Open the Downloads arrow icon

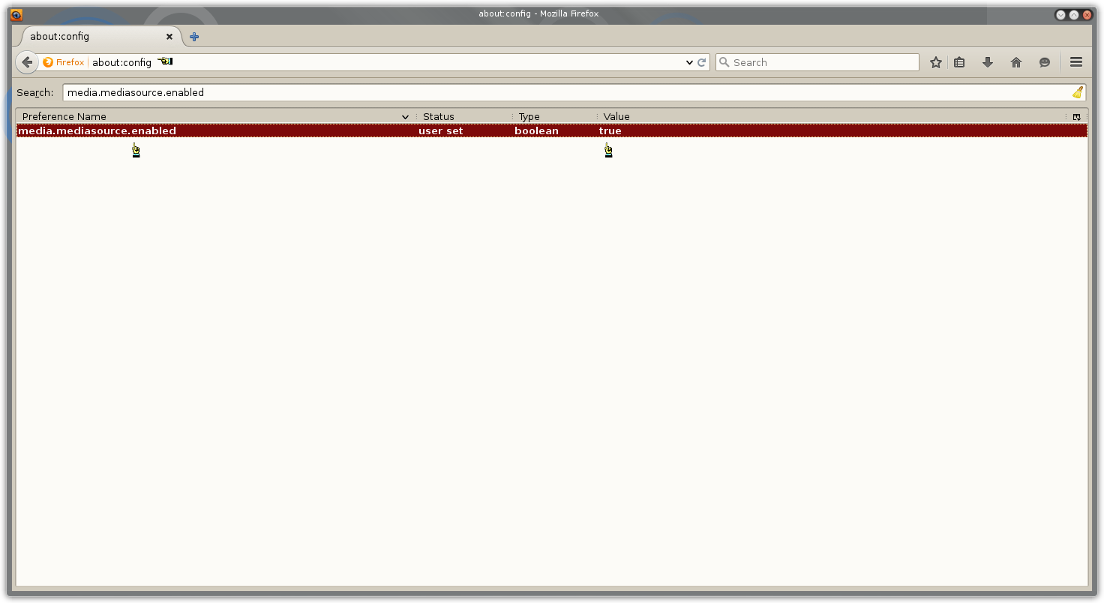988,62
